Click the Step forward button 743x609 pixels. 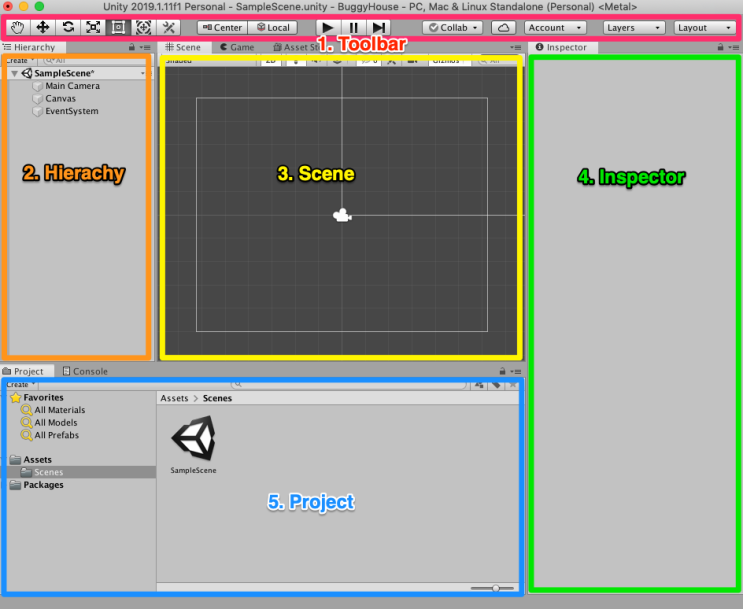click(379, 28)
